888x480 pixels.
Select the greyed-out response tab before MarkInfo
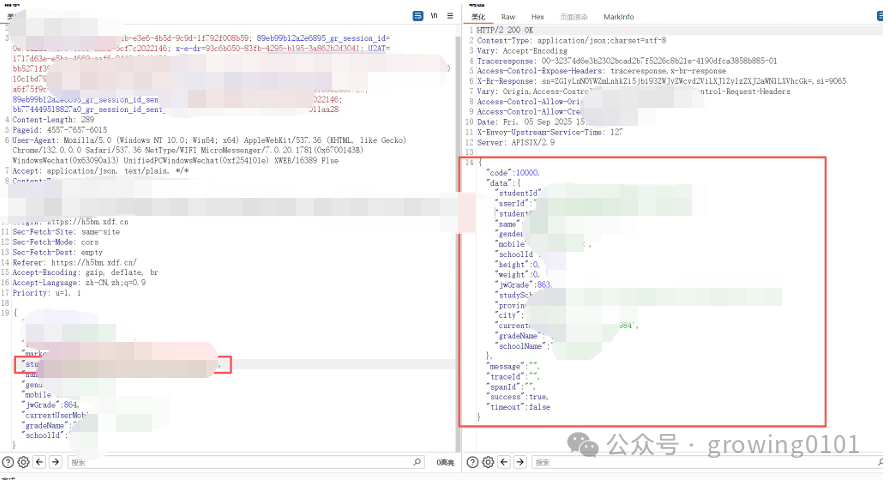(x=574, y=17)
